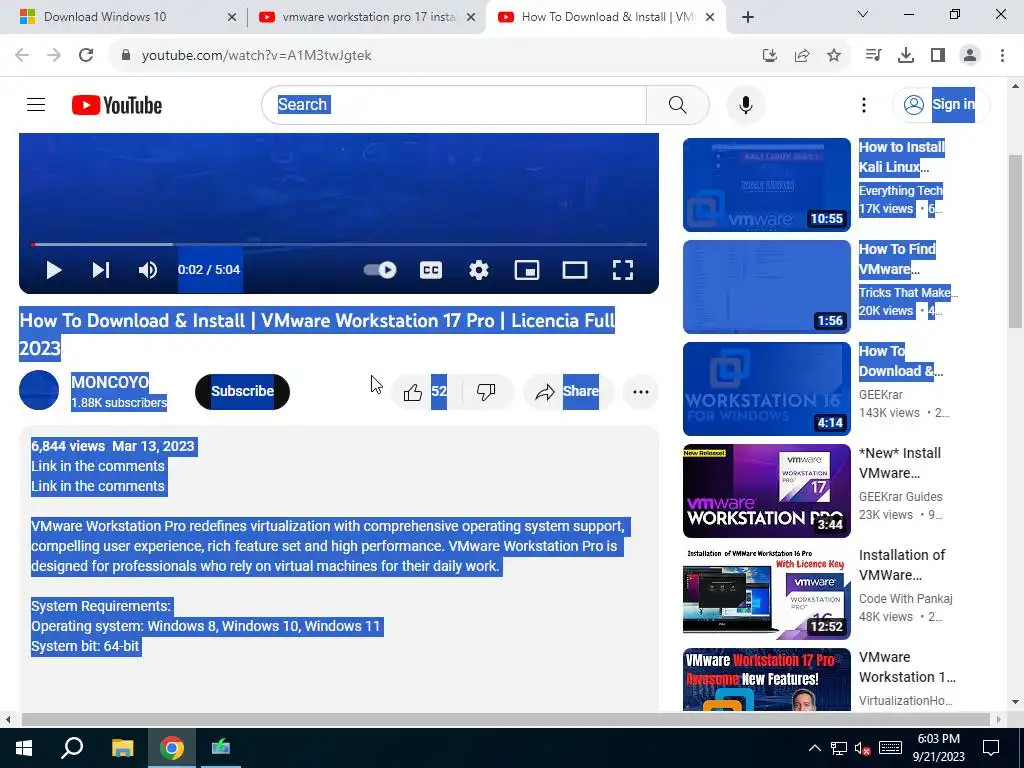
Task: Toggle Chrome side panel
Action: tap(938, 56)
